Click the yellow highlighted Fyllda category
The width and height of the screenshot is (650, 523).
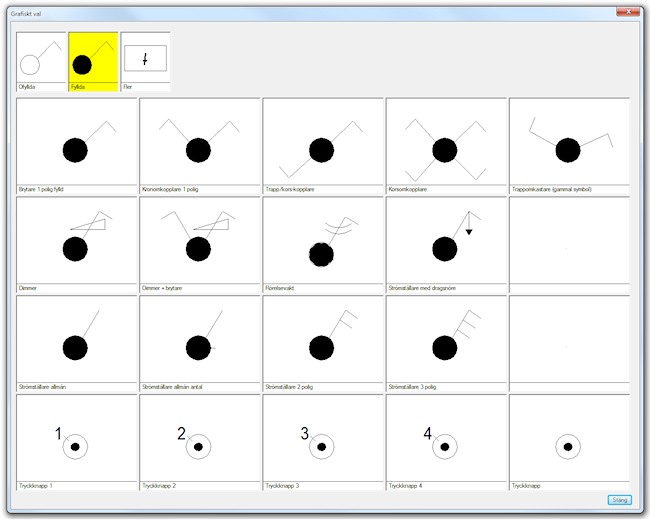tap(93, 60)
